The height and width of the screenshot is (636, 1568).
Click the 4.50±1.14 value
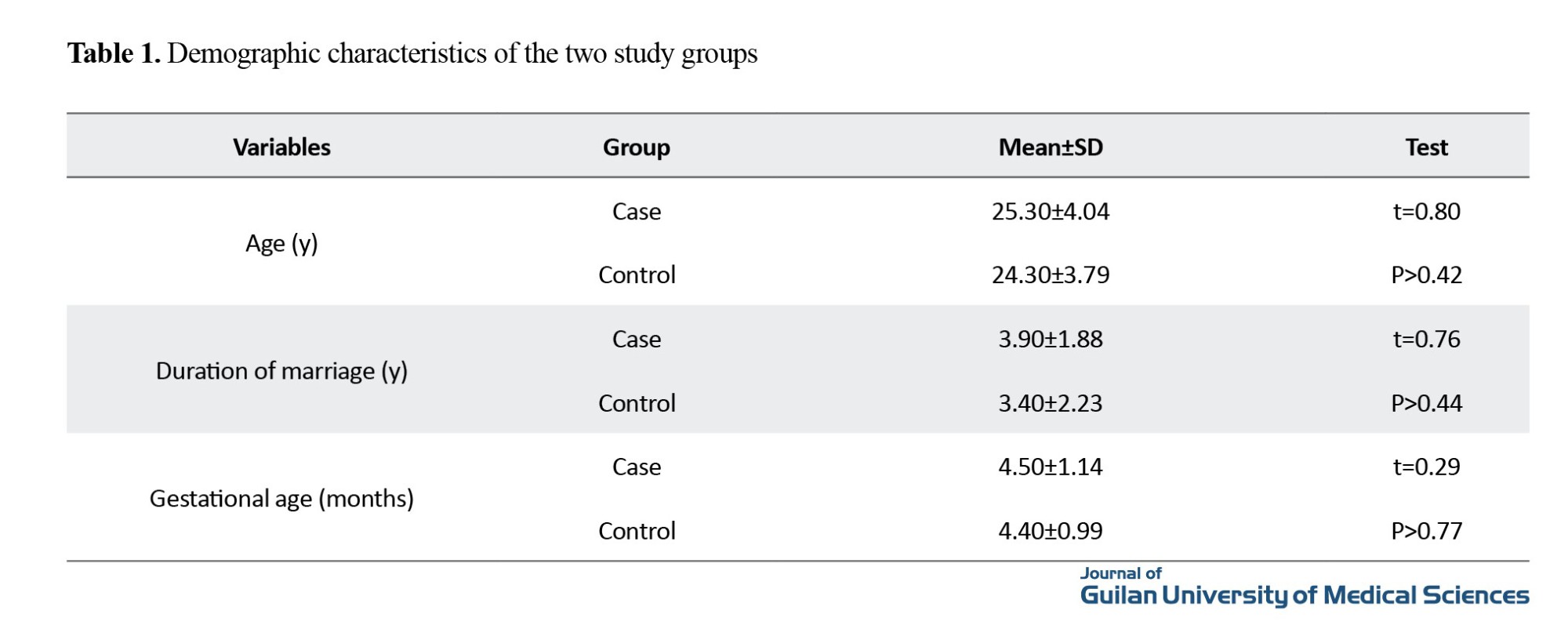click(1050, 467)
